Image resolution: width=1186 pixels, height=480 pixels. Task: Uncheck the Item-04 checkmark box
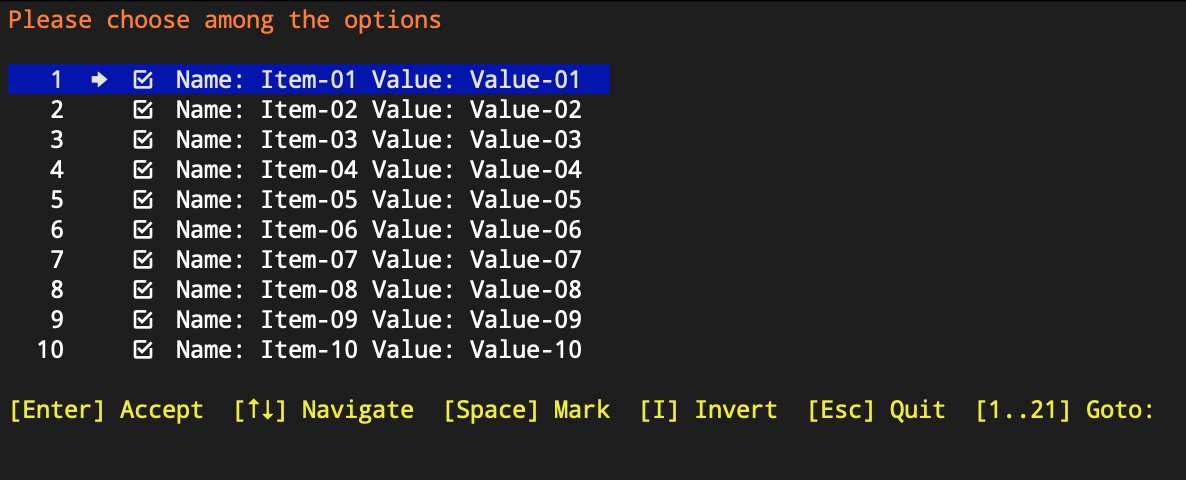click(x=143, y=169)
